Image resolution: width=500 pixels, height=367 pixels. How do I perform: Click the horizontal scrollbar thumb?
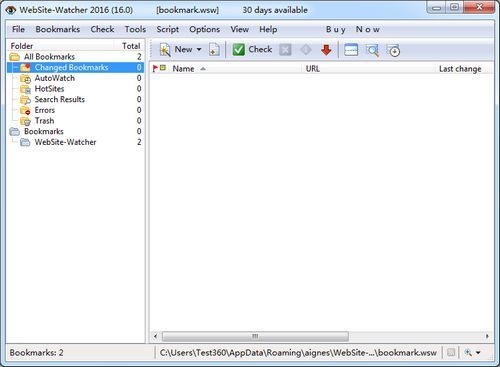(255, 336)
